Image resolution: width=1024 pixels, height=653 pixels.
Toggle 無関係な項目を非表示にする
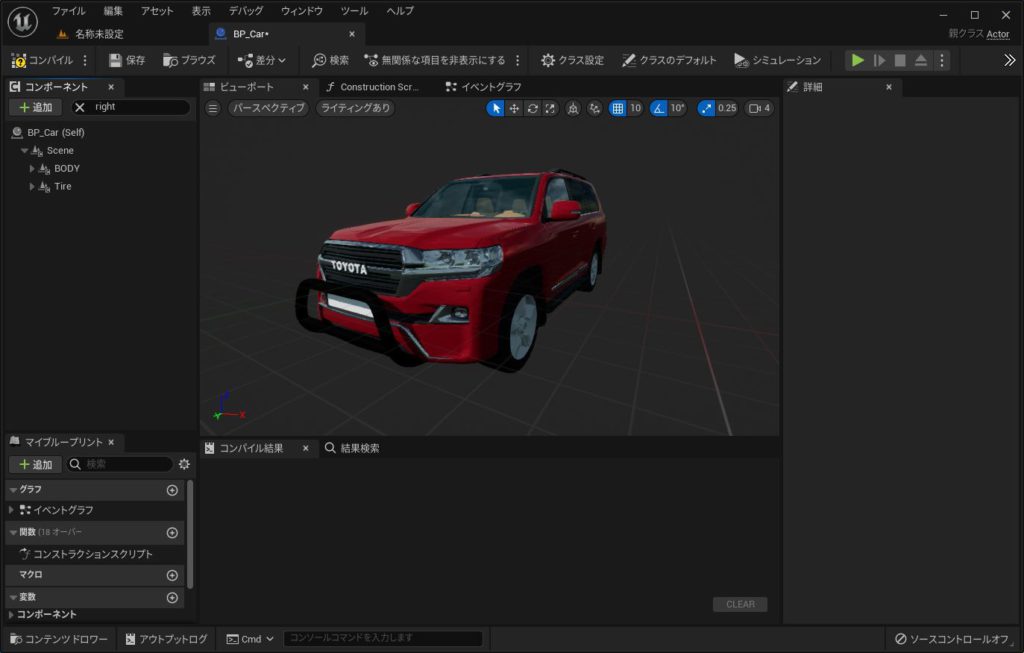pyautogui.click(x=434, y=60)
